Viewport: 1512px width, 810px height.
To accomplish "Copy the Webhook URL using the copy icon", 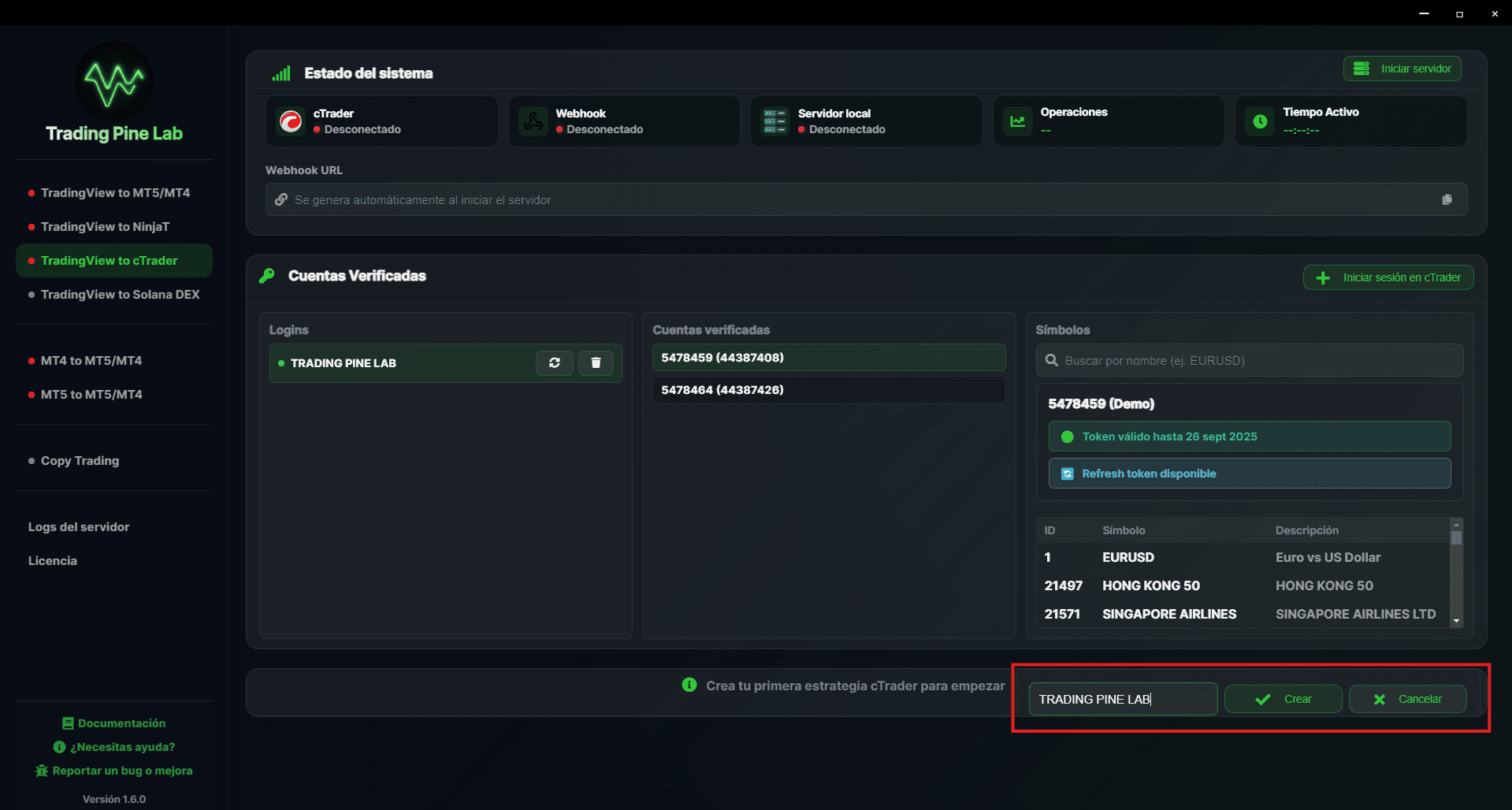I will (1447, 199).
